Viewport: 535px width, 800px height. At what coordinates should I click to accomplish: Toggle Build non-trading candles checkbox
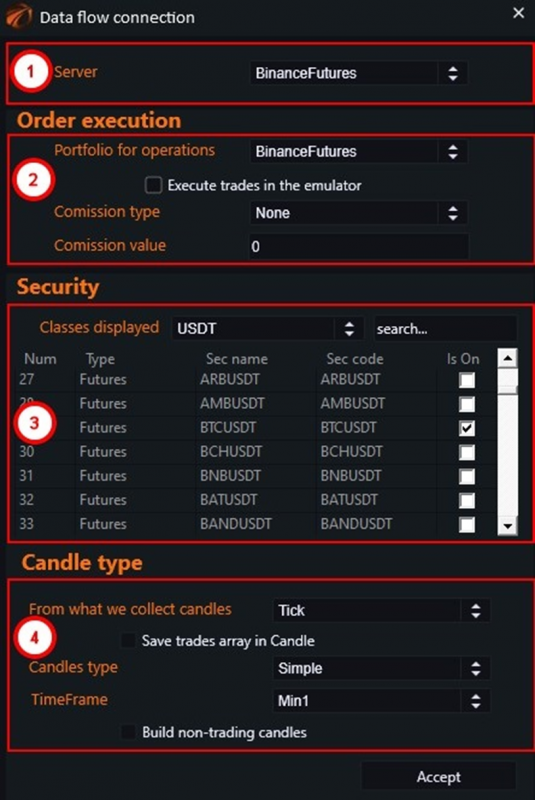(x=129, y=732)
